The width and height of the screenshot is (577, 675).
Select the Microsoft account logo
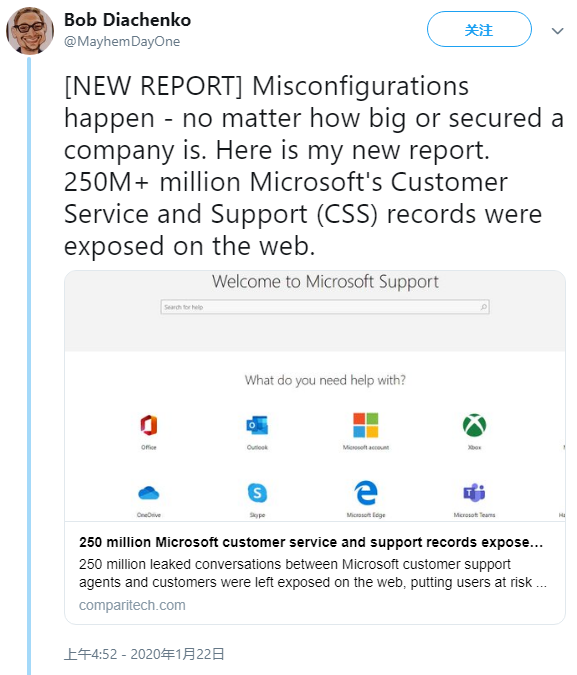tap(366, 425)
